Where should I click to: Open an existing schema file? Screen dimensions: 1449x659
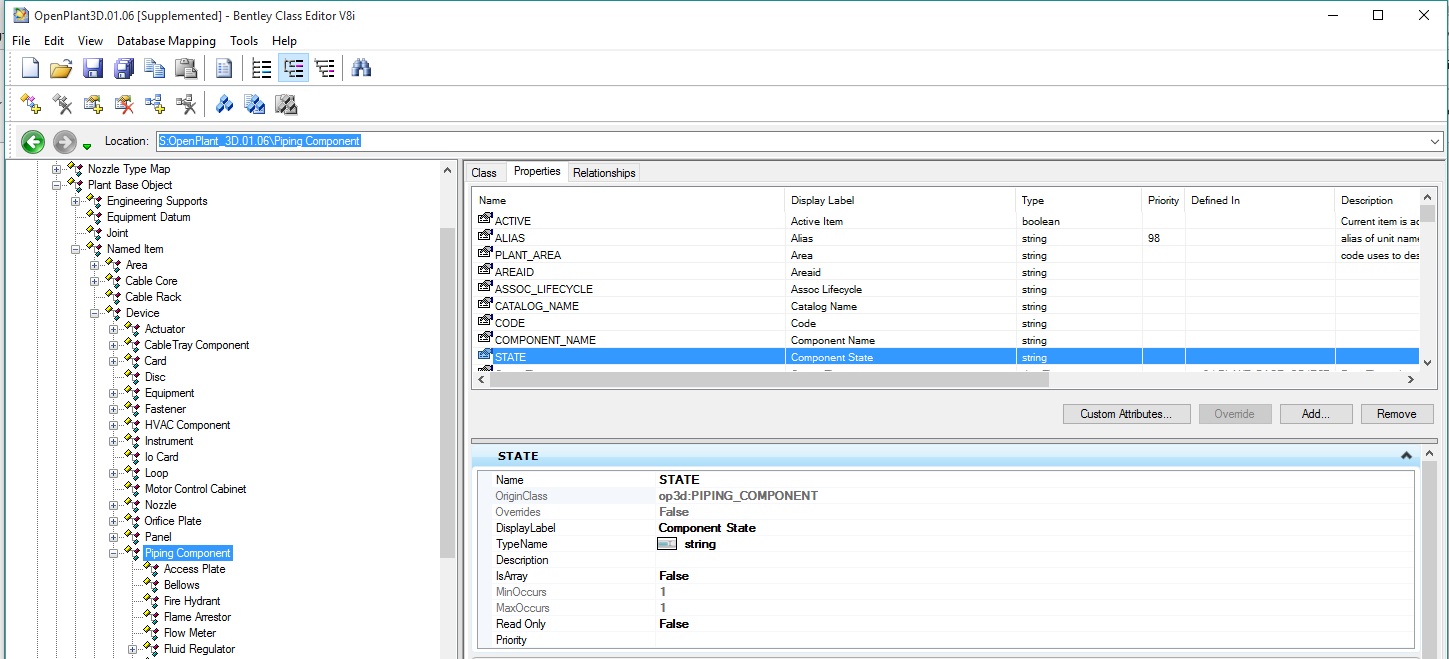61,68
